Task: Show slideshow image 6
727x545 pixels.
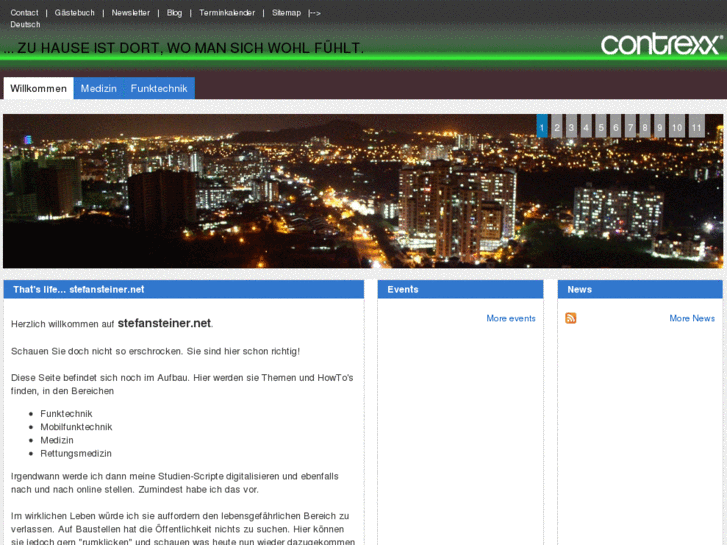Action: click(x=616, y=126)
